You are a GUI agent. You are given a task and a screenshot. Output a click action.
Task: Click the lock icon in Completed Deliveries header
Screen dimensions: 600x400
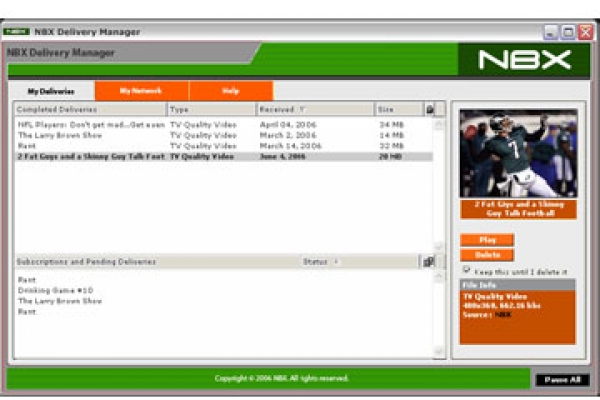coord(430,109)
